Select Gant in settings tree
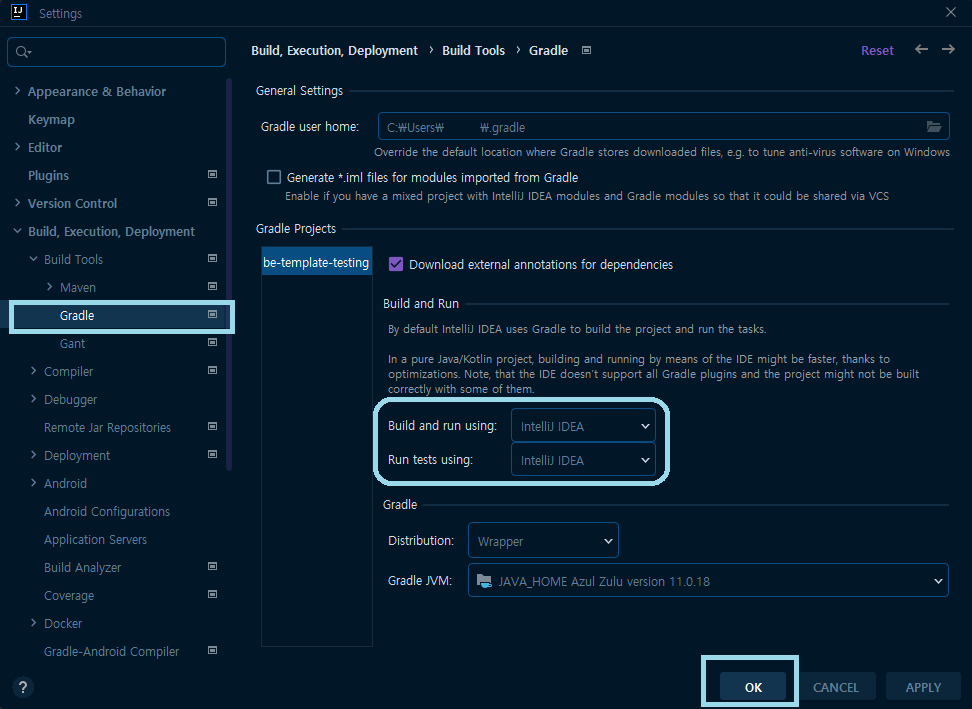972x709 pixels. (x=72, y=343)
